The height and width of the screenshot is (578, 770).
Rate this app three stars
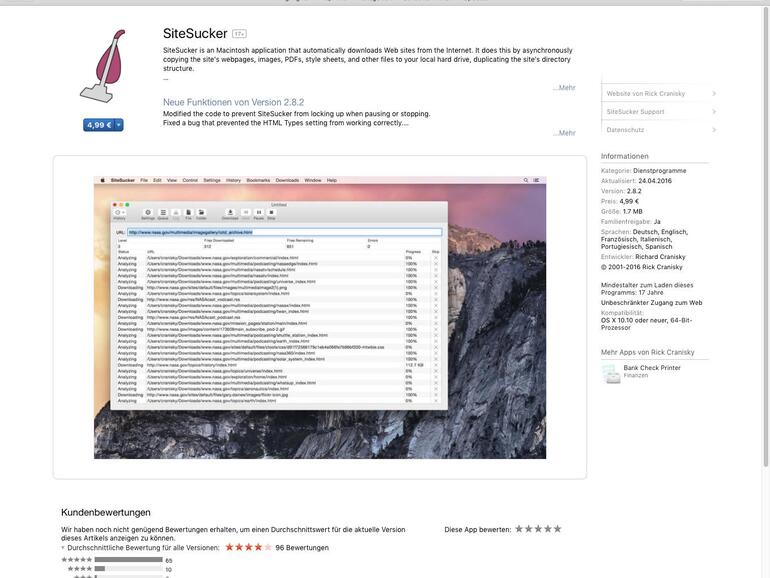point(538,529)
